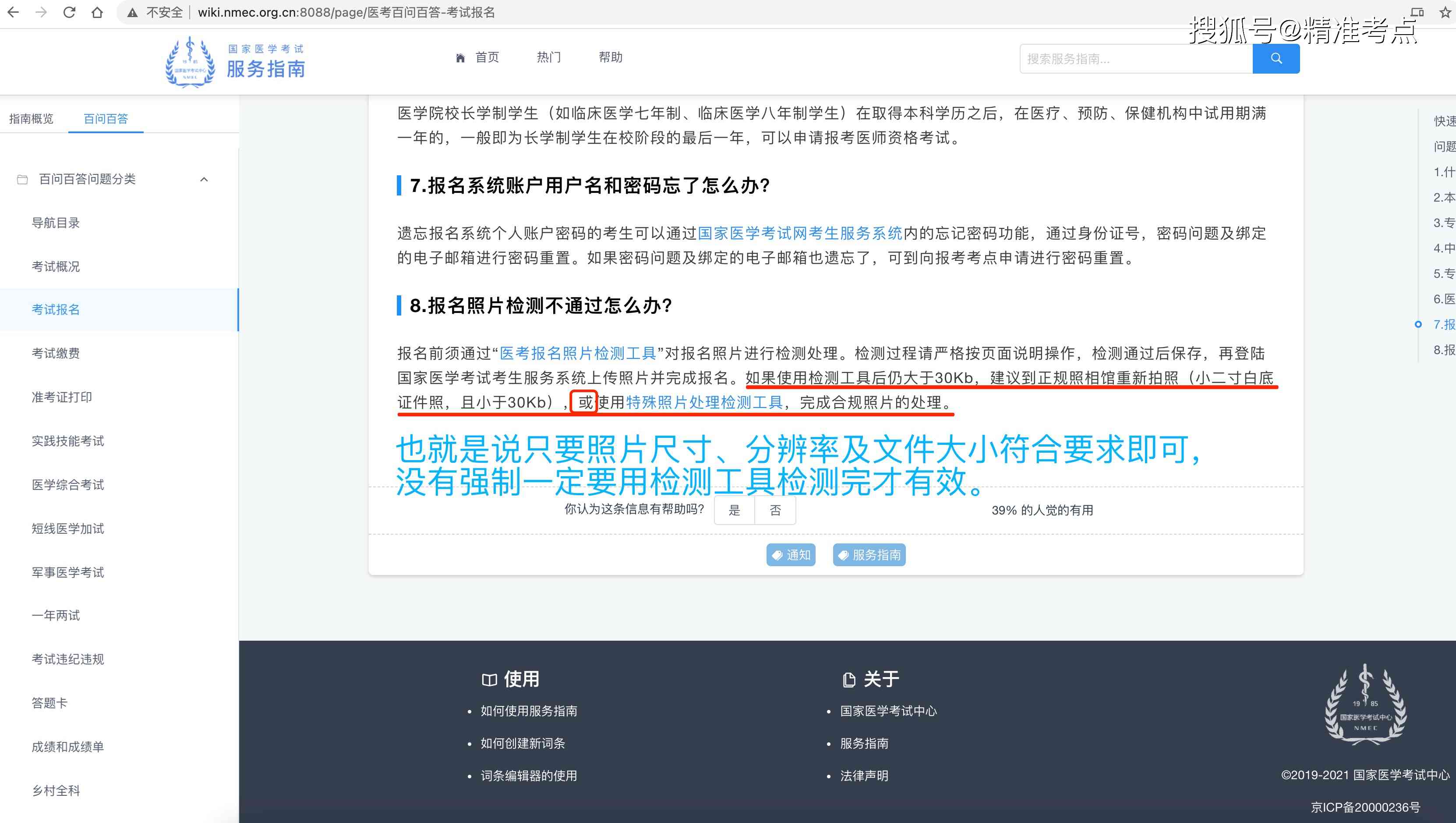The width and height of the screenshot is (1456, 823).
Task: Click the 服务指南 tag button
Action: (869, 555)
